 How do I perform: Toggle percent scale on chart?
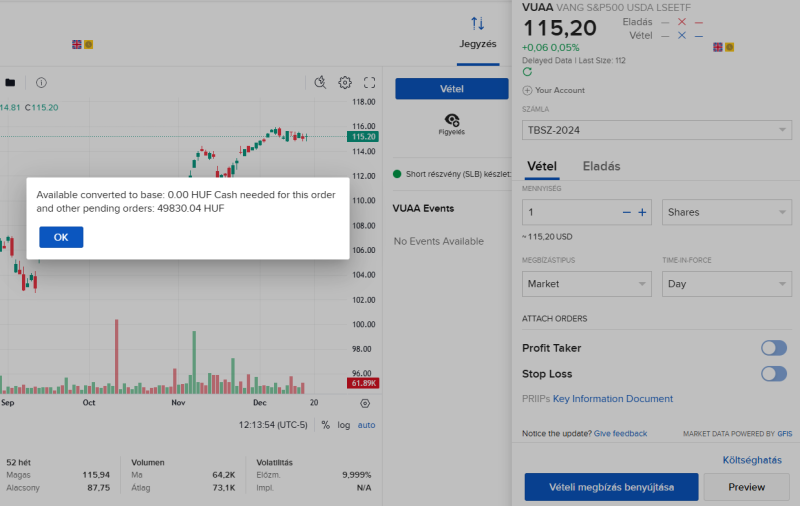pyautogui.click(x=326, y=425)
